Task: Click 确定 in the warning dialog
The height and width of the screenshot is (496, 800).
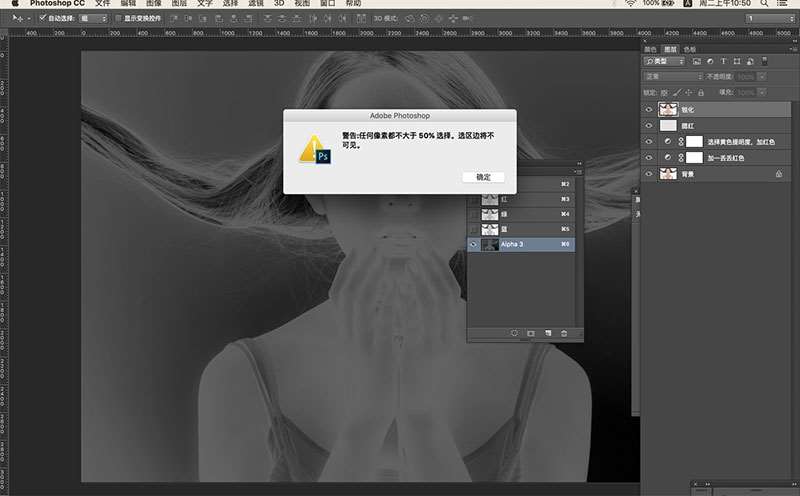Action: (483, 177)
